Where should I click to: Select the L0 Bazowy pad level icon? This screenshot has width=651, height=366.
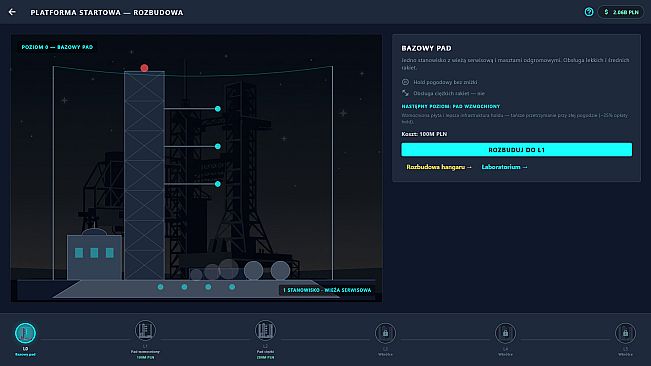(25, 333)
